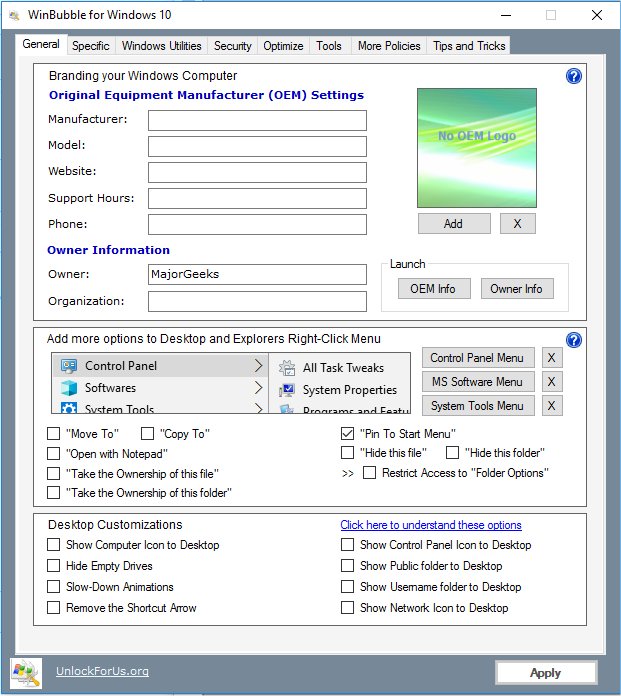Click the MS Software Menu button
The image size is (621, 696).
pyautogui.click(x=478, y=381)
